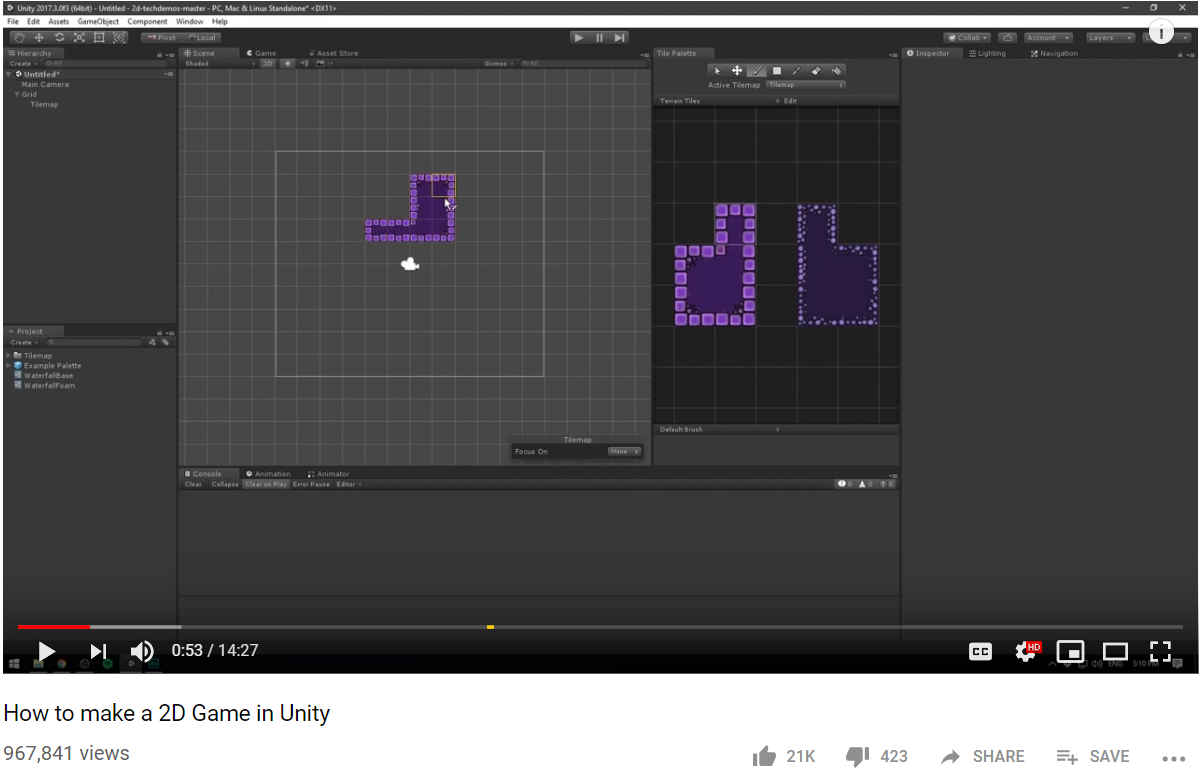Click the Unity editor Step button
Viewport: 1202px width, 777px height.
[x=620, y=38]
